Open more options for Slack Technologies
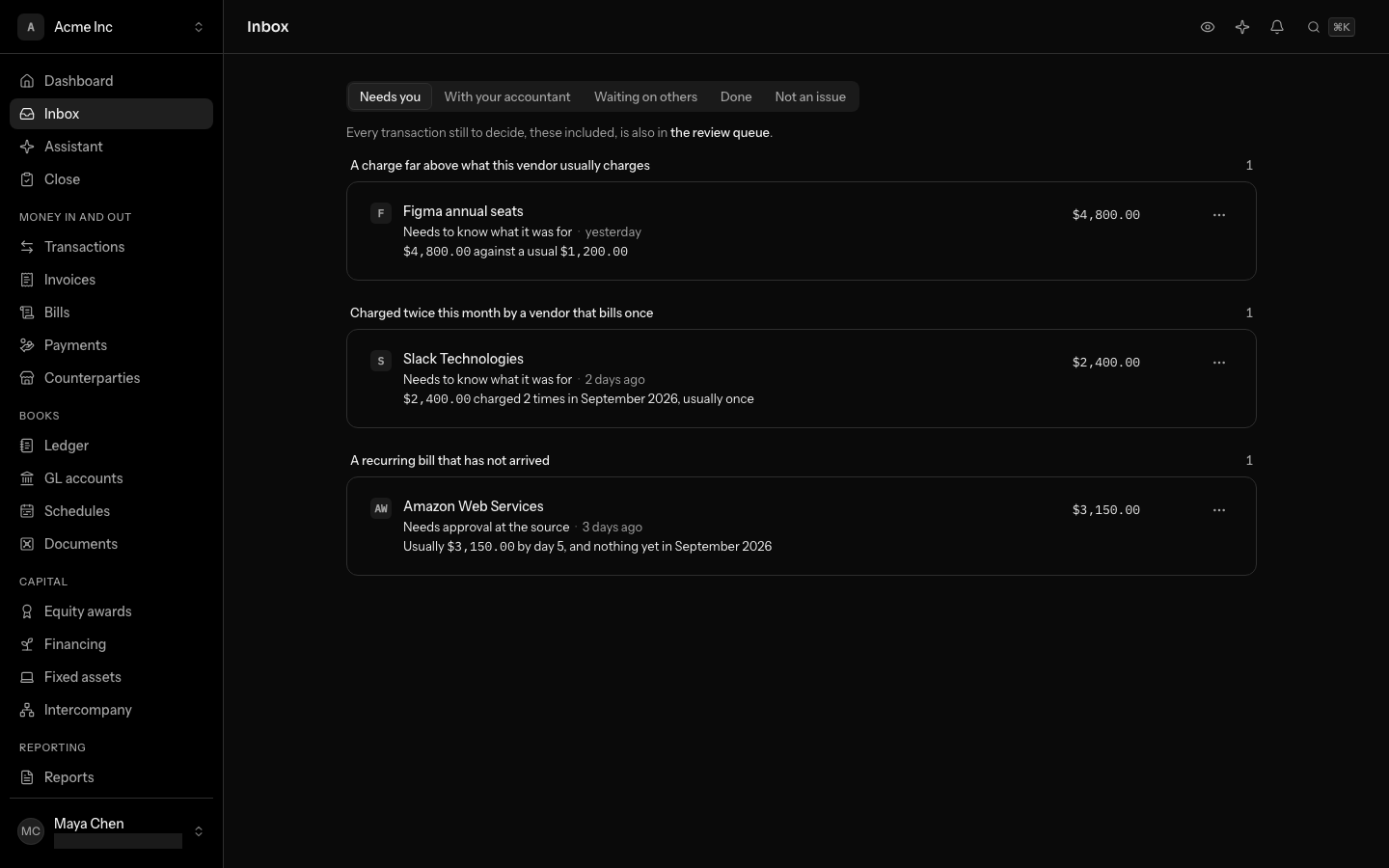The width and height of the screenshot is (1389, 868). 1219,363
